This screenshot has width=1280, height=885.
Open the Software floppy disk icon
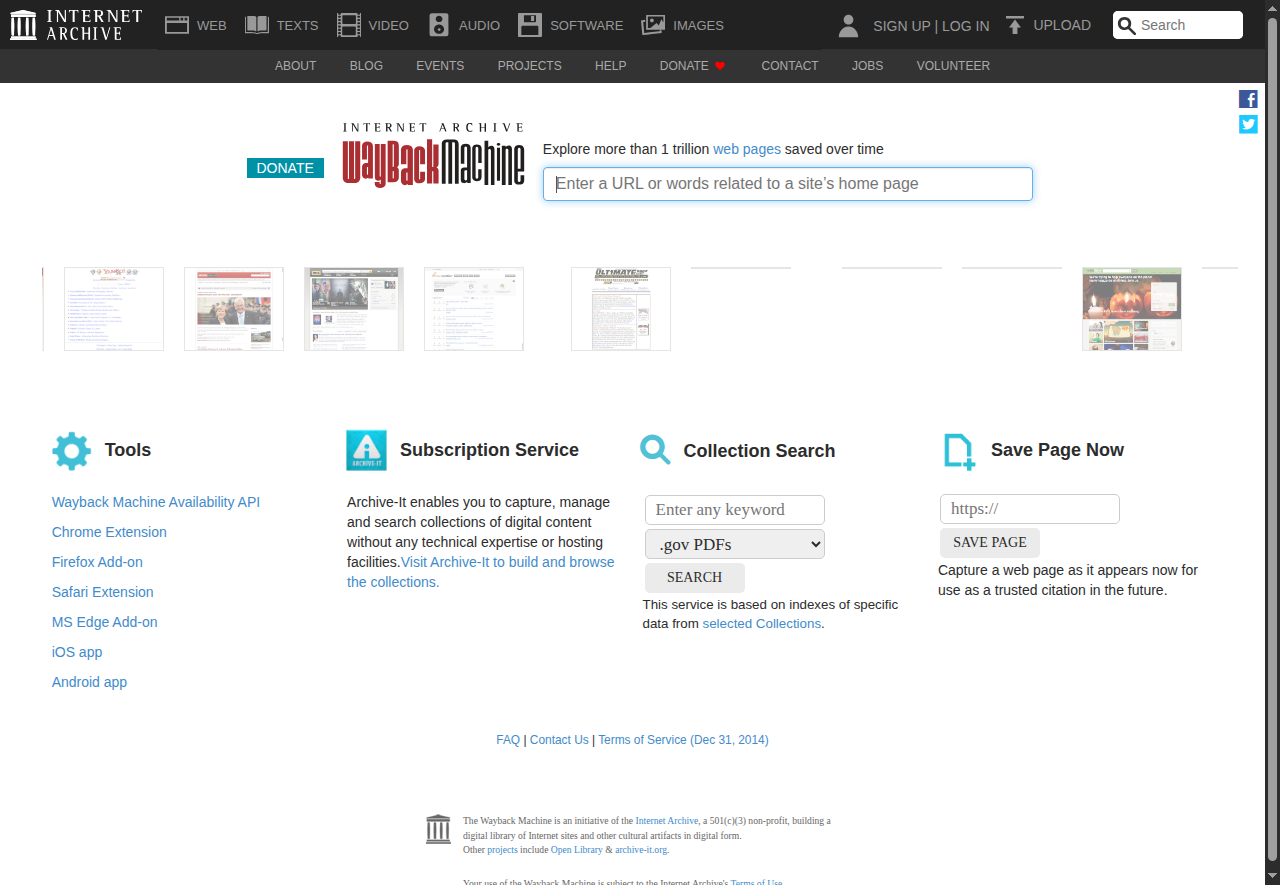pos(530,25)
